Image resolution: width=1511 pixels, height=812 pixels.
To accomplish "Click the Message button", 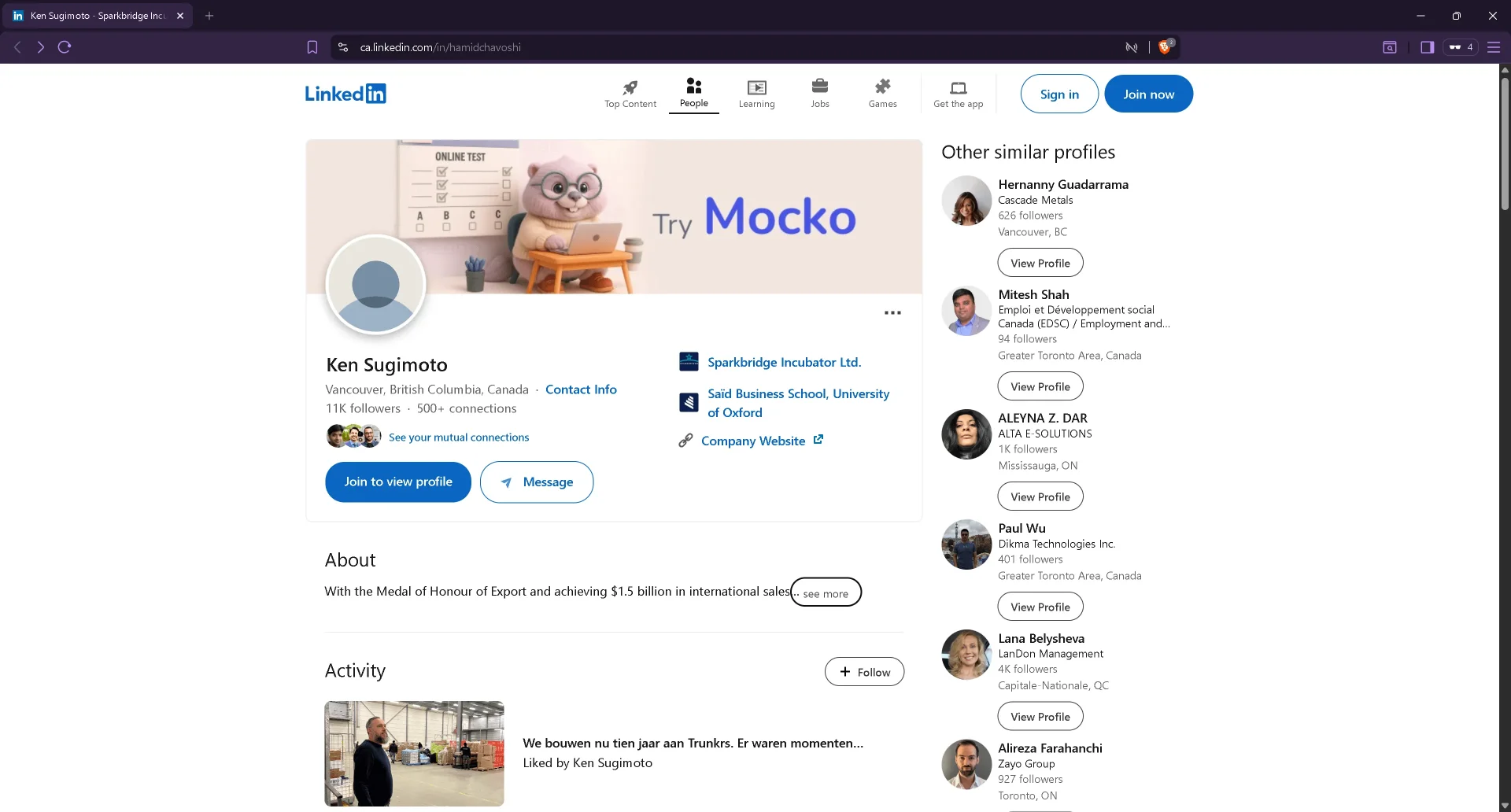I will click(x=537, y=482).
